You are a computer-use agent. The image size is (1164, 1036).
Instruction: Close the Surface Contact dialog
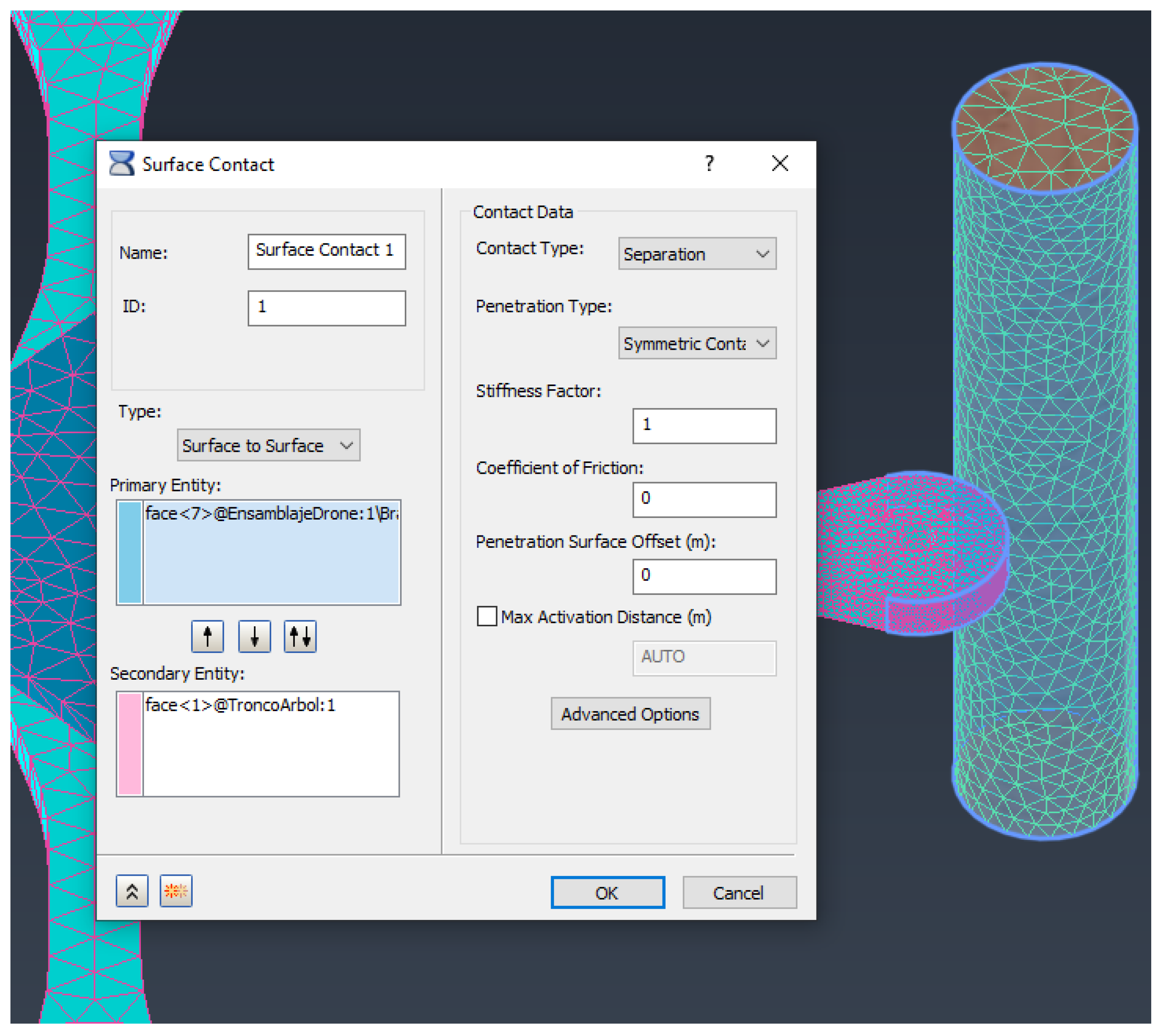(x=780, y=164)
